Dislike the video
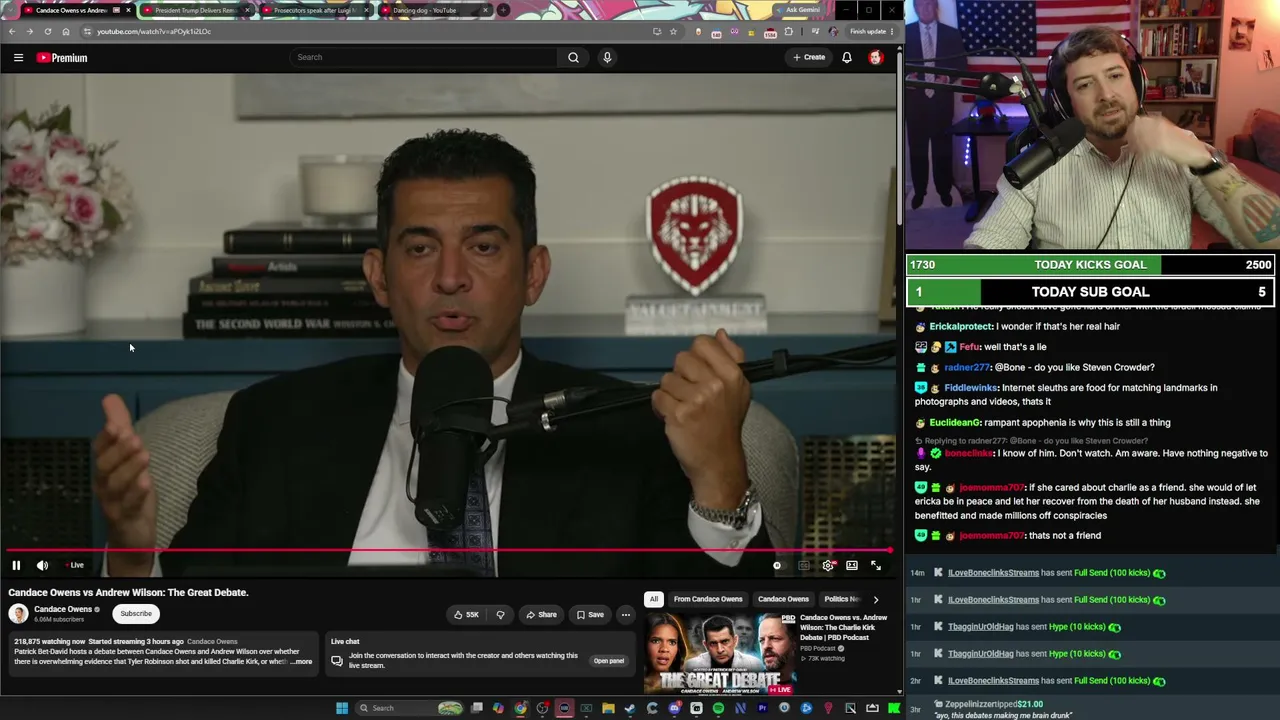The height and width of the screenshot is (720, 1280). 500,614
